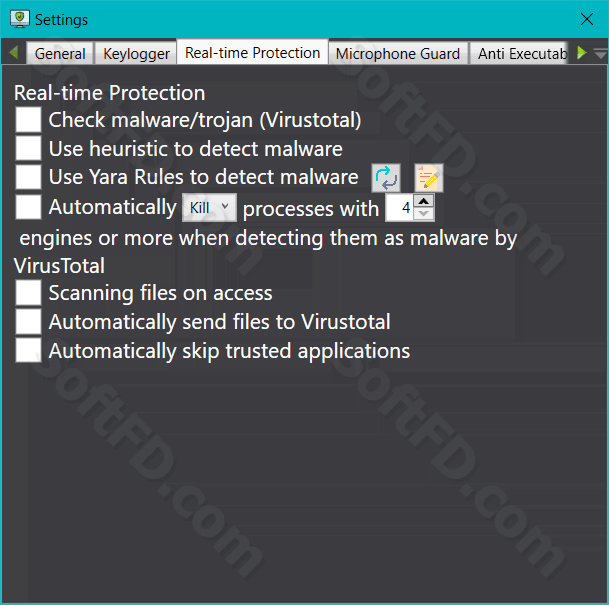The image size is (609, 605).
Task: Enable Scanning files on access
Action: click(x=28, y=292)
